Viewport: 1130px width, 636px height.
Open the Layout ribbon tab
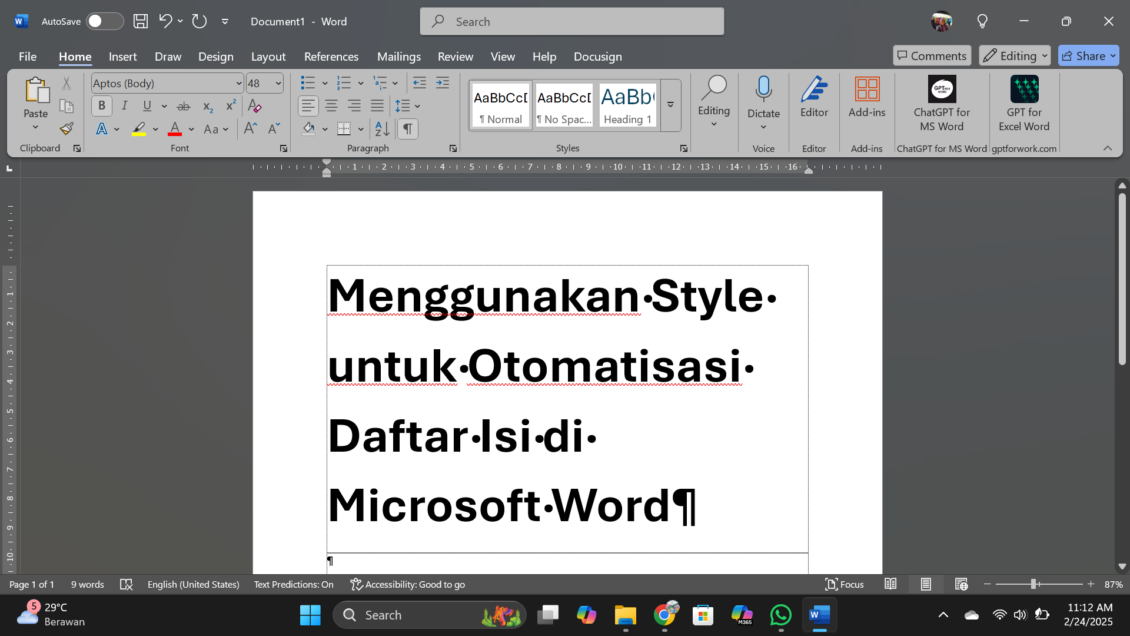pyautogui.click(x=268, y=57)
